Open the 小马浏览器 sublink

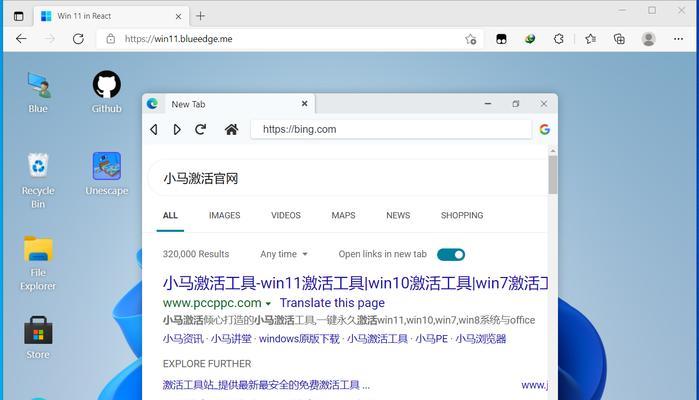tap(481, 339)
